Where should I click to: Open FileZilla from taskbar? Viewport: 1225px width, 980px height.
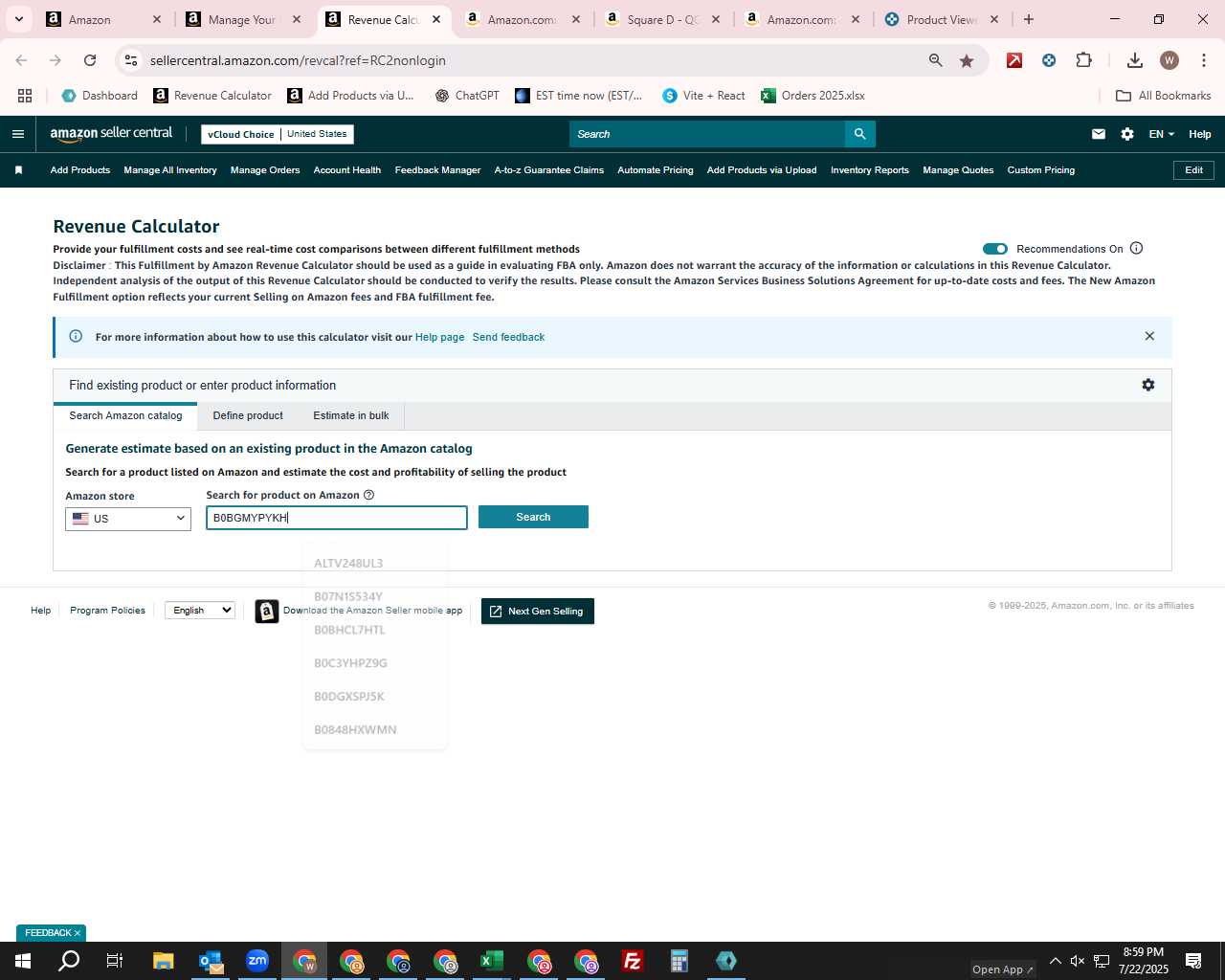click(x=633, y=961)
